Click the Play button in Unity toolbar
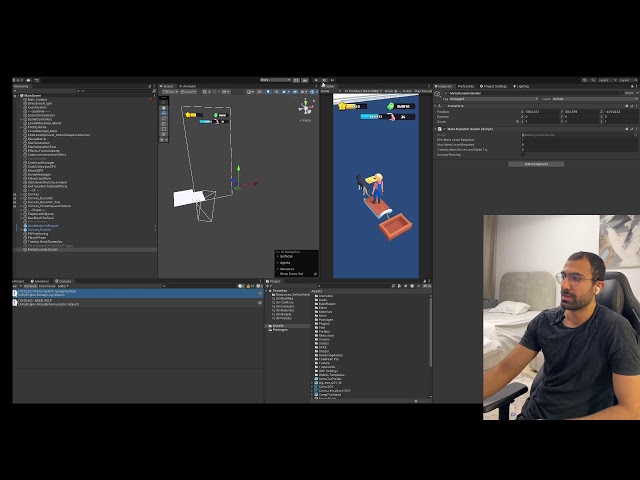Image resolution: width=640 pixels, height=480 pixels. pyautogui.click(x=316, y=80)
